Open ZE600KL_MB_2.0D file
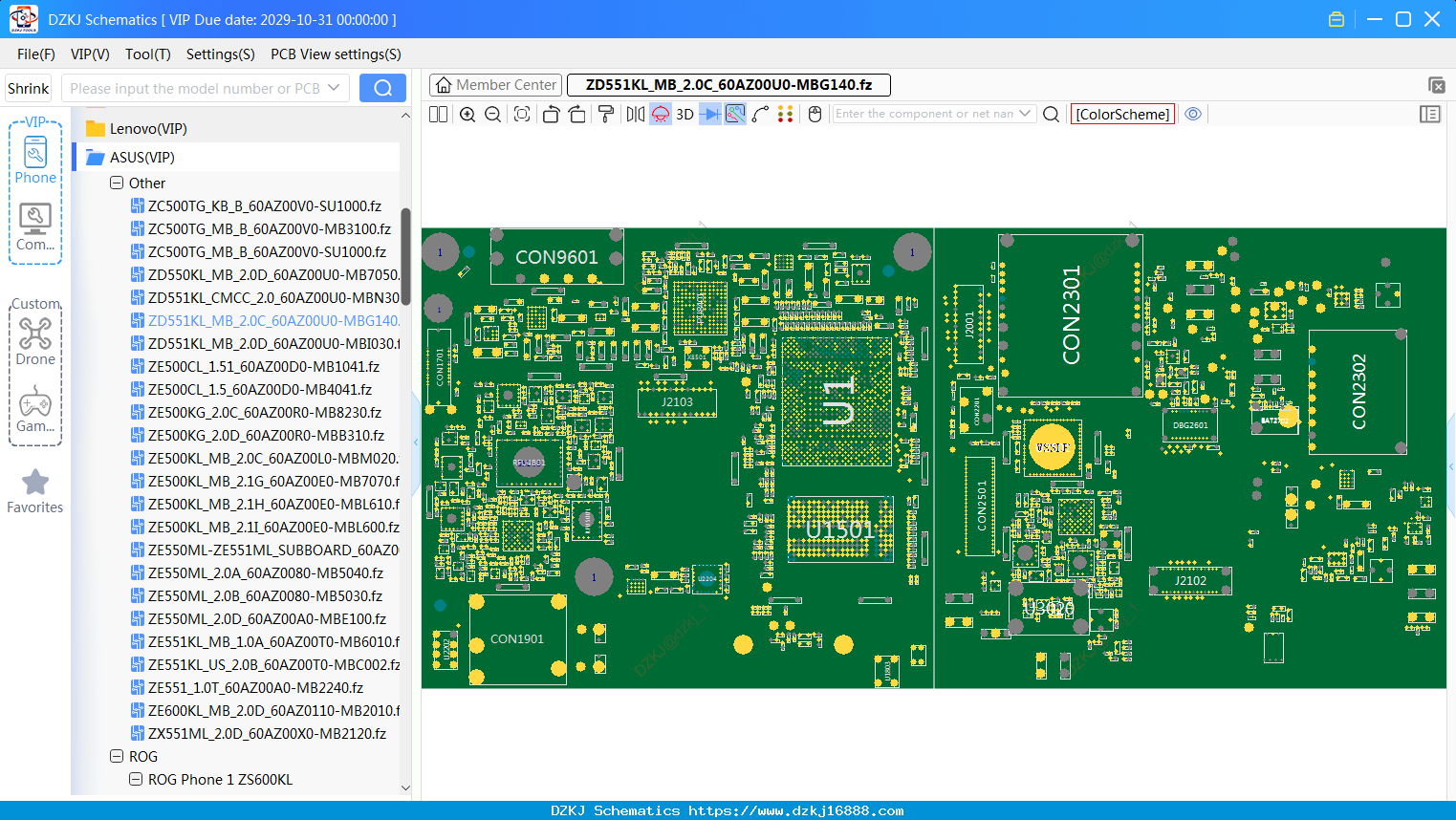The width and height of the screenshot is (1456, 820). [265, 710]
